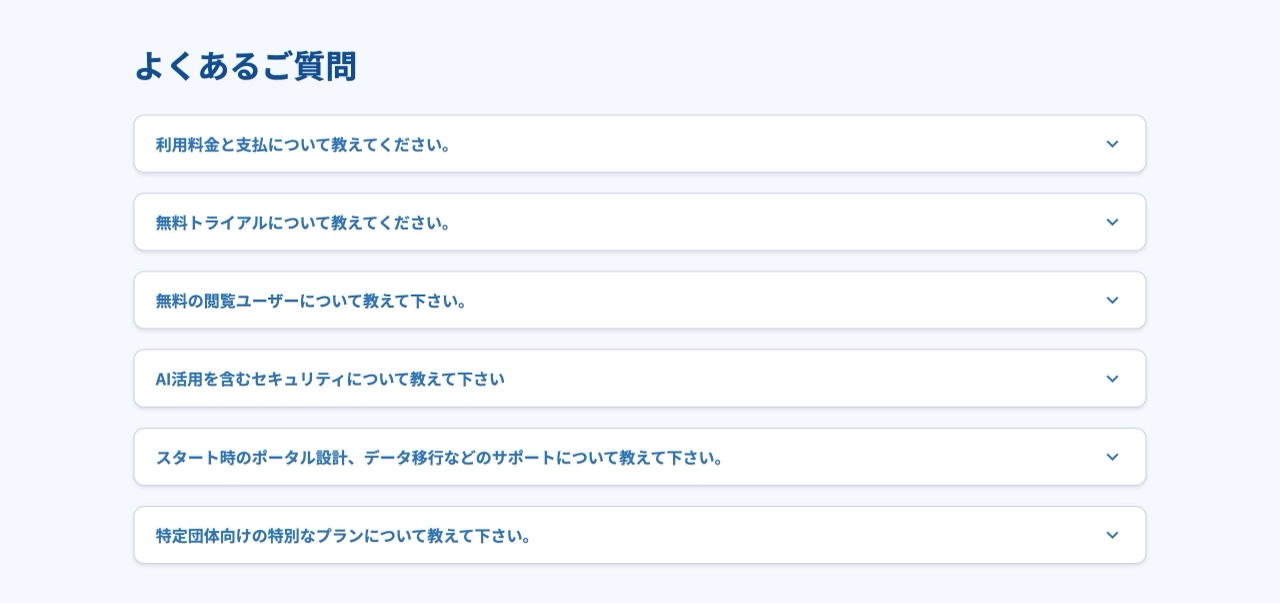Open the 利用料金と支払 question

point(302,144)
